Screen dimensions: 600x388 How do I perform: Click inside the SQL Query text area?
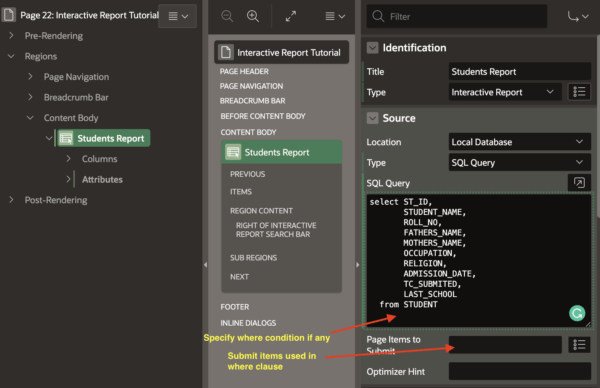(478, 260)
